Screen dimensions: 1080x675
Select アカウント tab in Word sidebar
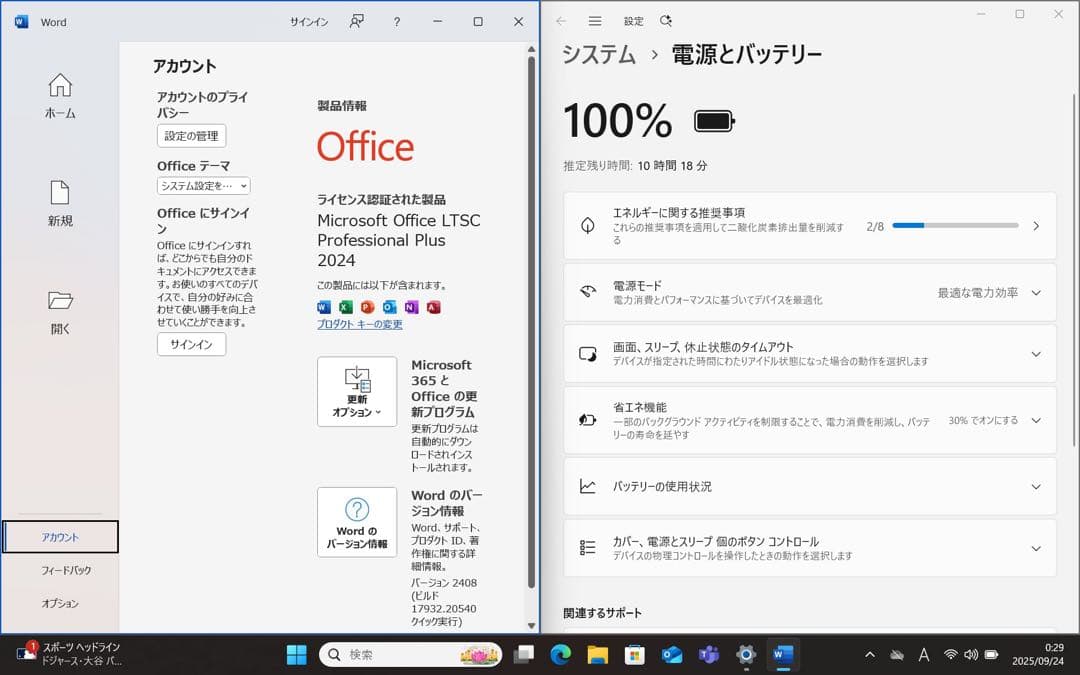[x=60, y=537]
